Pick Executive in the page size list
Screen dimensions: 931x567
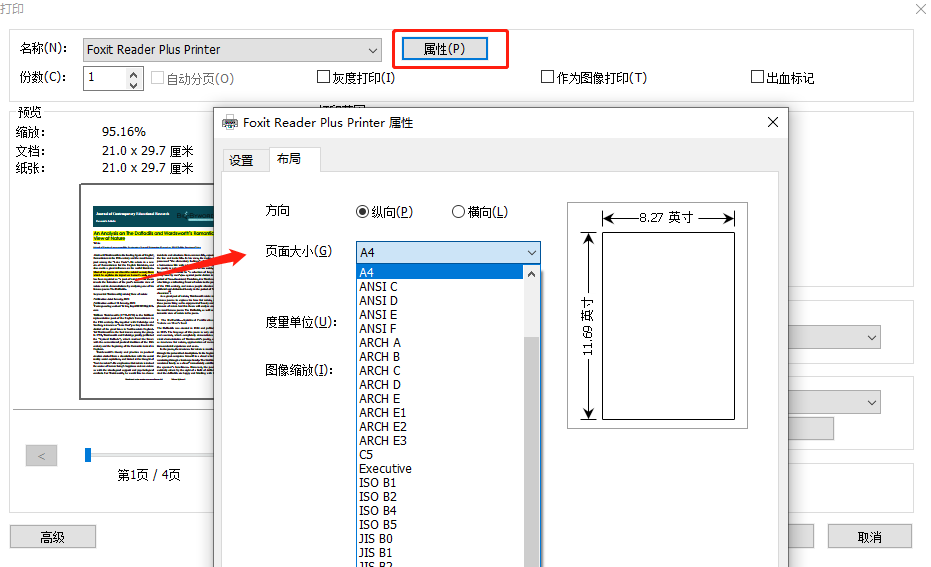pyautogui.click(x=385, y=469)
